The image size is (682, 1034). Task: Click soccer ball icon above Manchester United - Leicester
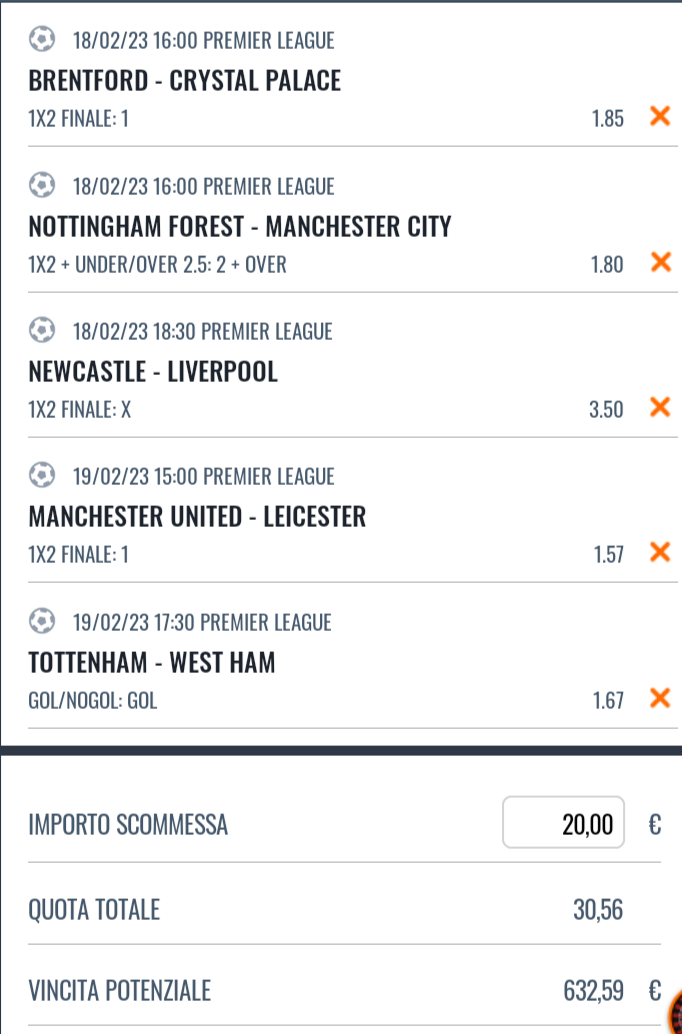42,476
